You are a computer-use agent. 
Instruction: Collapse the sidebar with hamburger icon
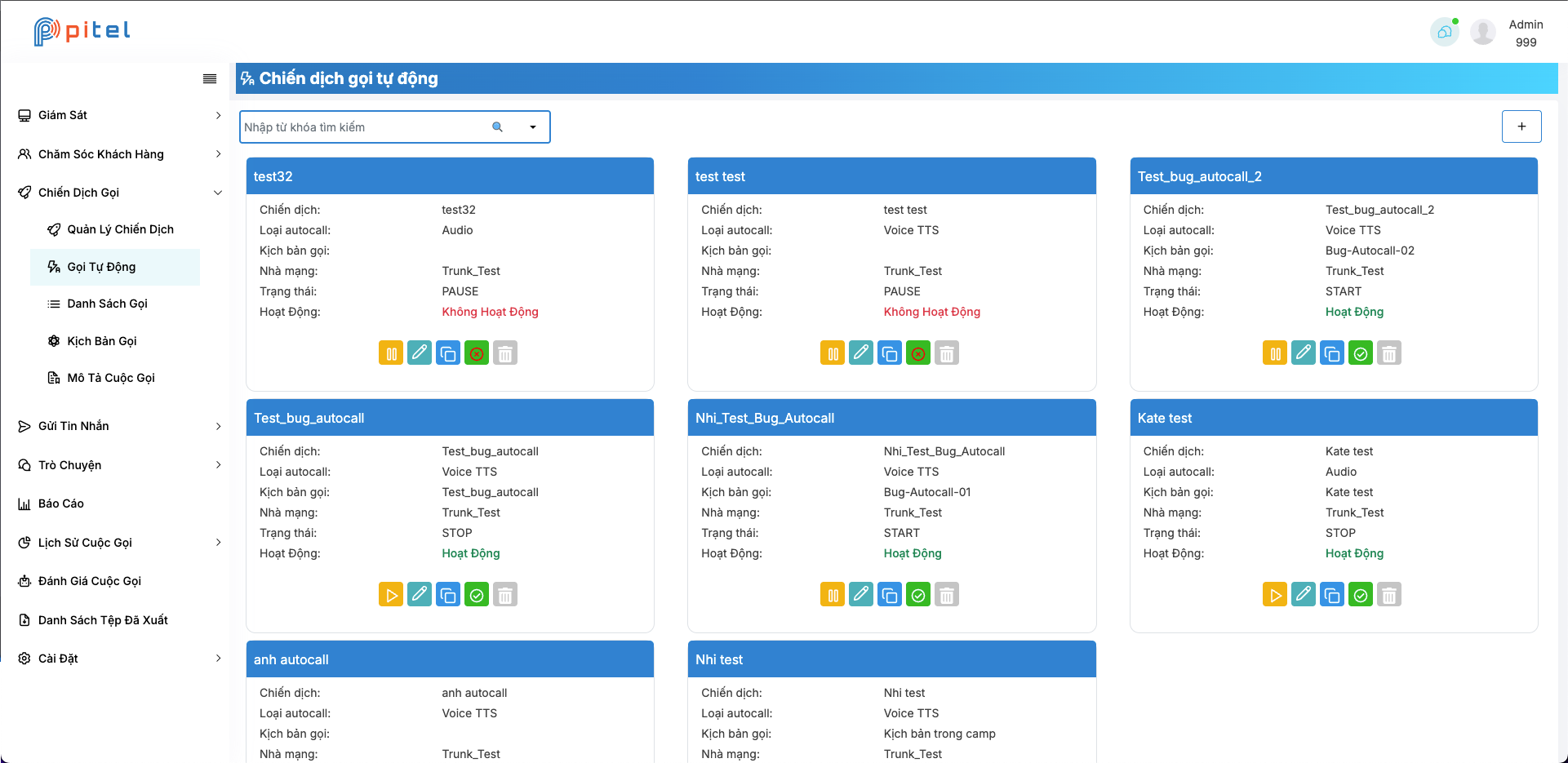[x=210, y=79]
